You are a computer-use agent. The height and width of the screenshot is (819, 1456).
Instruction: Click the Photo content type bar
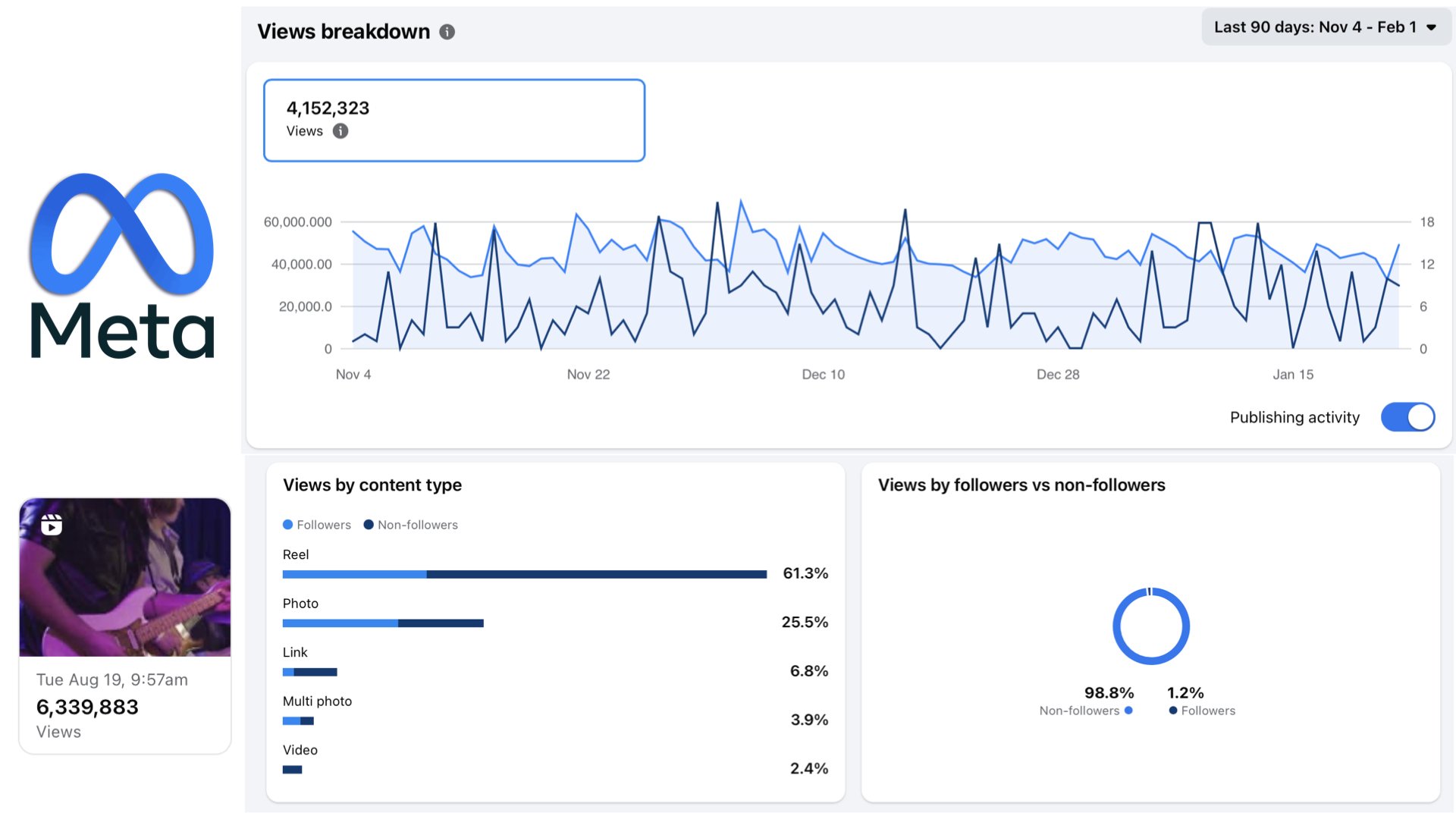pyautogui.click(x=383, y=623)
